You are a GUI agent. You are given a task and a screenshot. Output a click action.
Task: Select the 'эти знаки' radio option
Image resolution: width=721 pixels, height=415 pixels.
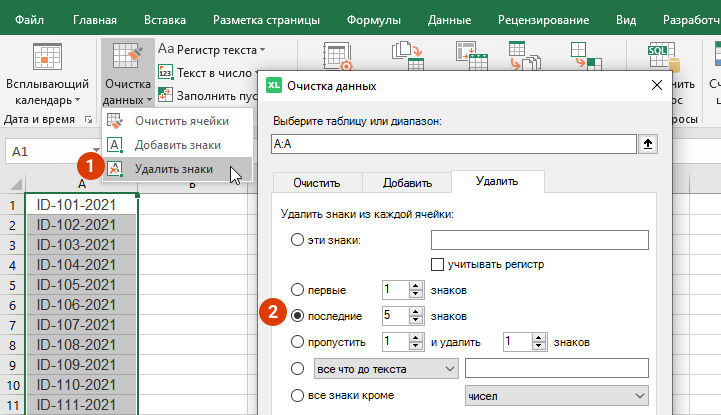(297, 240)
